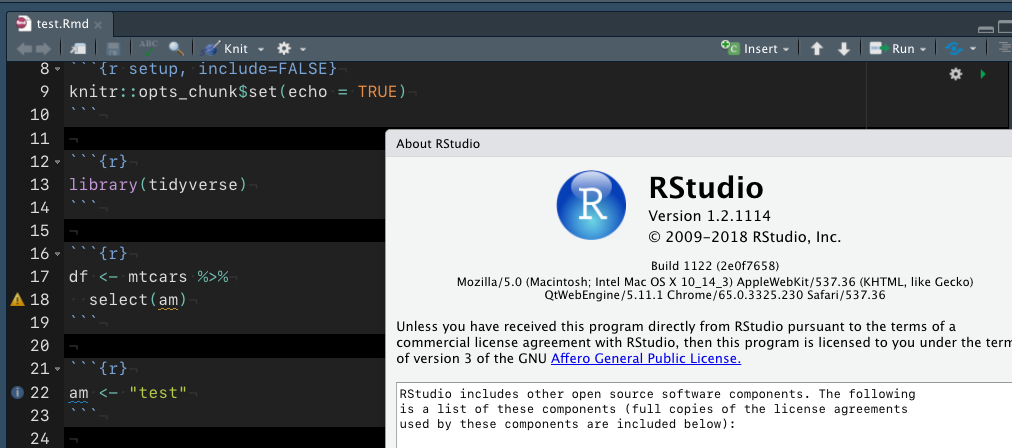Click the '{r setup, include=FALSE}' header

218,68
